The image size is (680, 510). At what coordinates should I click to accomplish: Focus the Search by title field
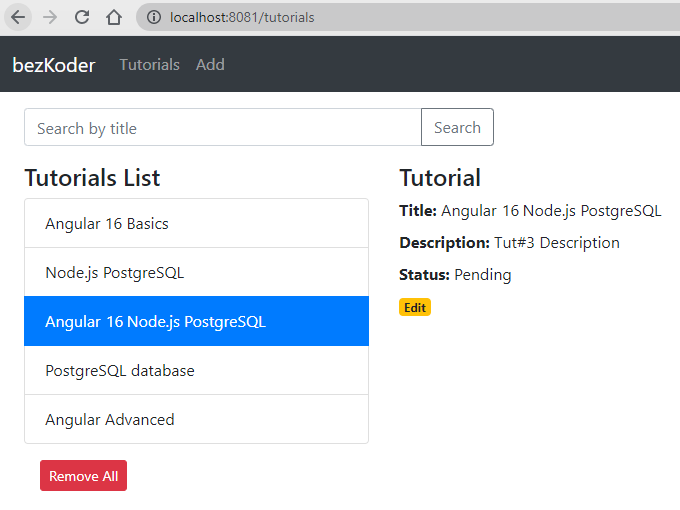click(223, 128)
